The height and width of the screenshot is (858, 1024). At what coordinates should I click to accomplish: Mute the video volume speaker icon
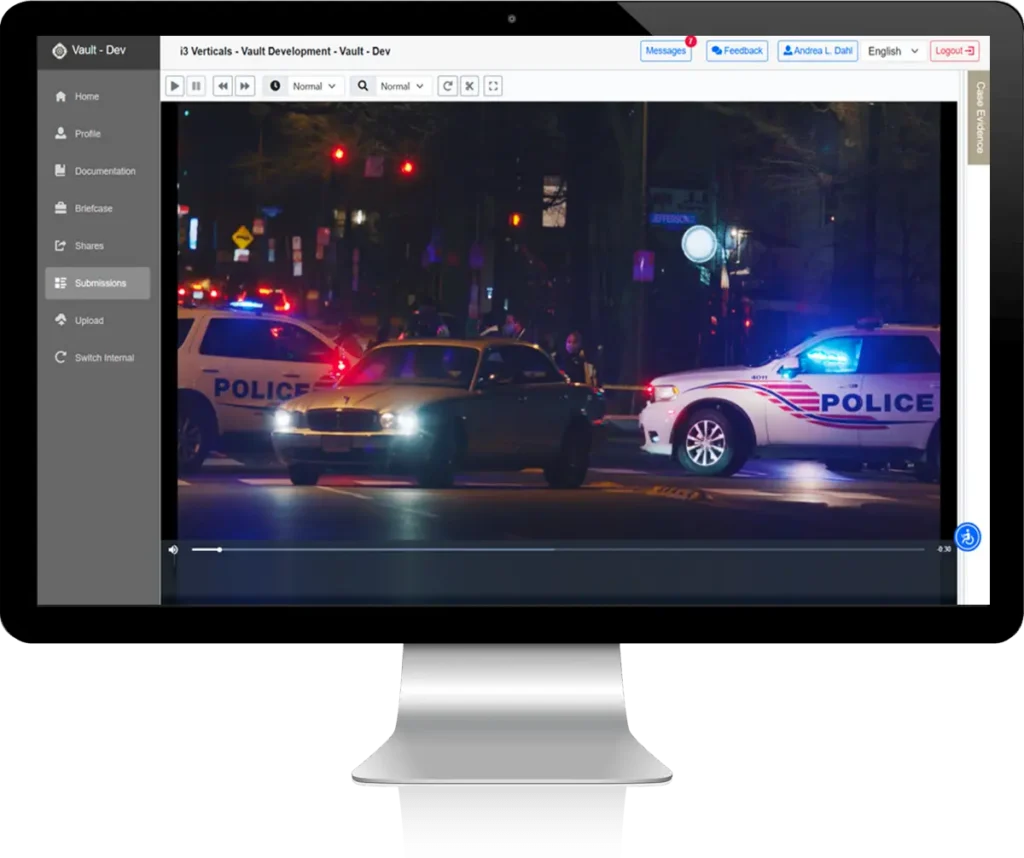[173, 549]
